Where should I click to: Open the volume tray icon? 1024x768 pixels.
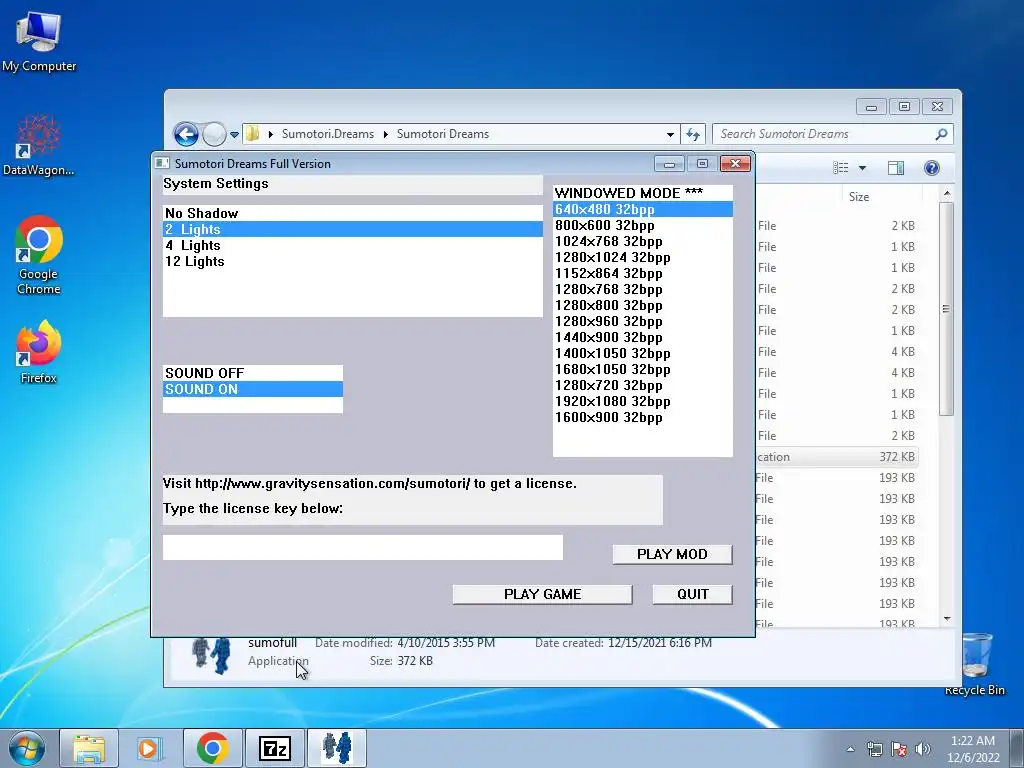pos(923,749)
